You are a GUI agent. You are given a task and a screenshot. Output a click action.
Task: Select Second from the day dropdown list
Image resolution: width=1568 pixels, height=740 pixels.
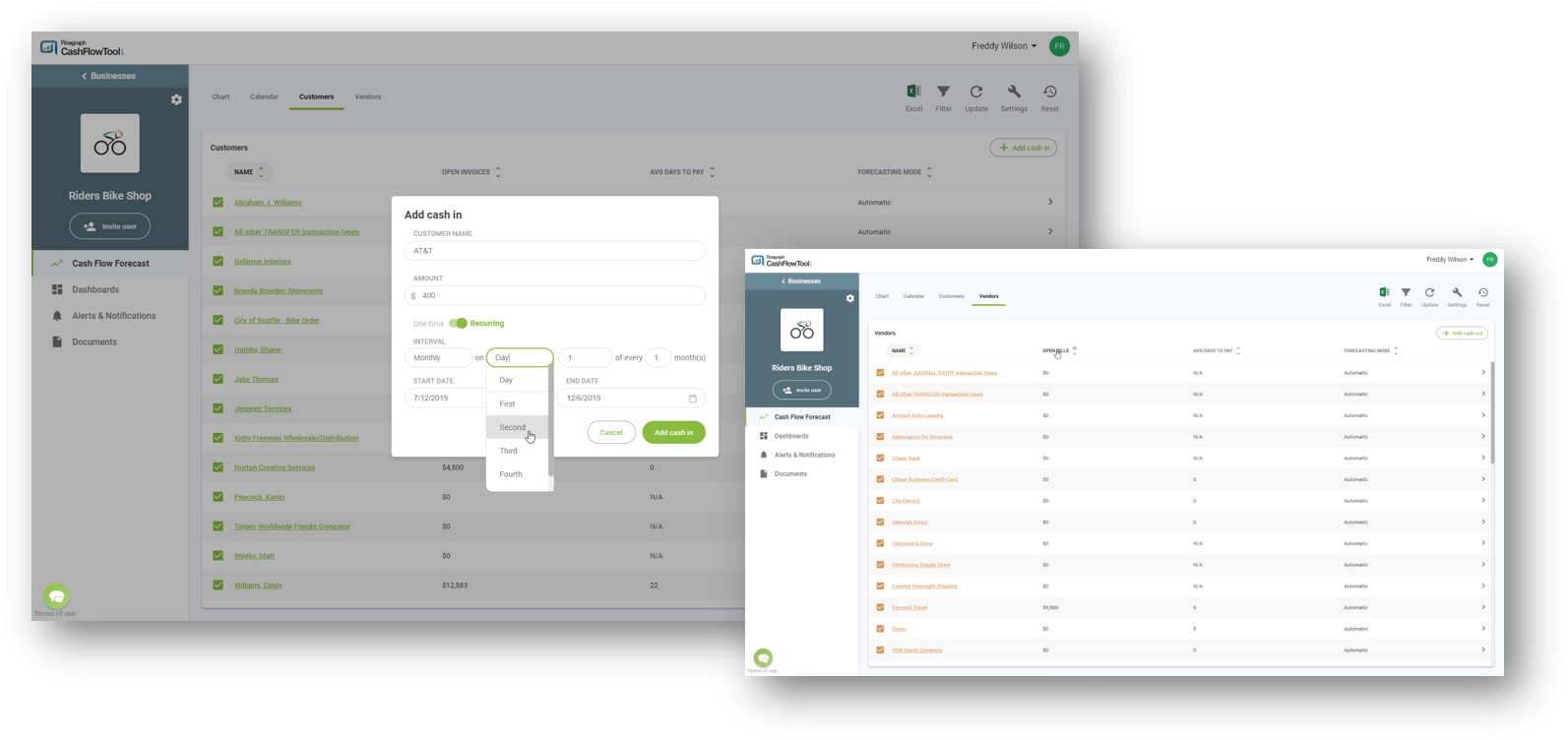click(x=518, y=427)
